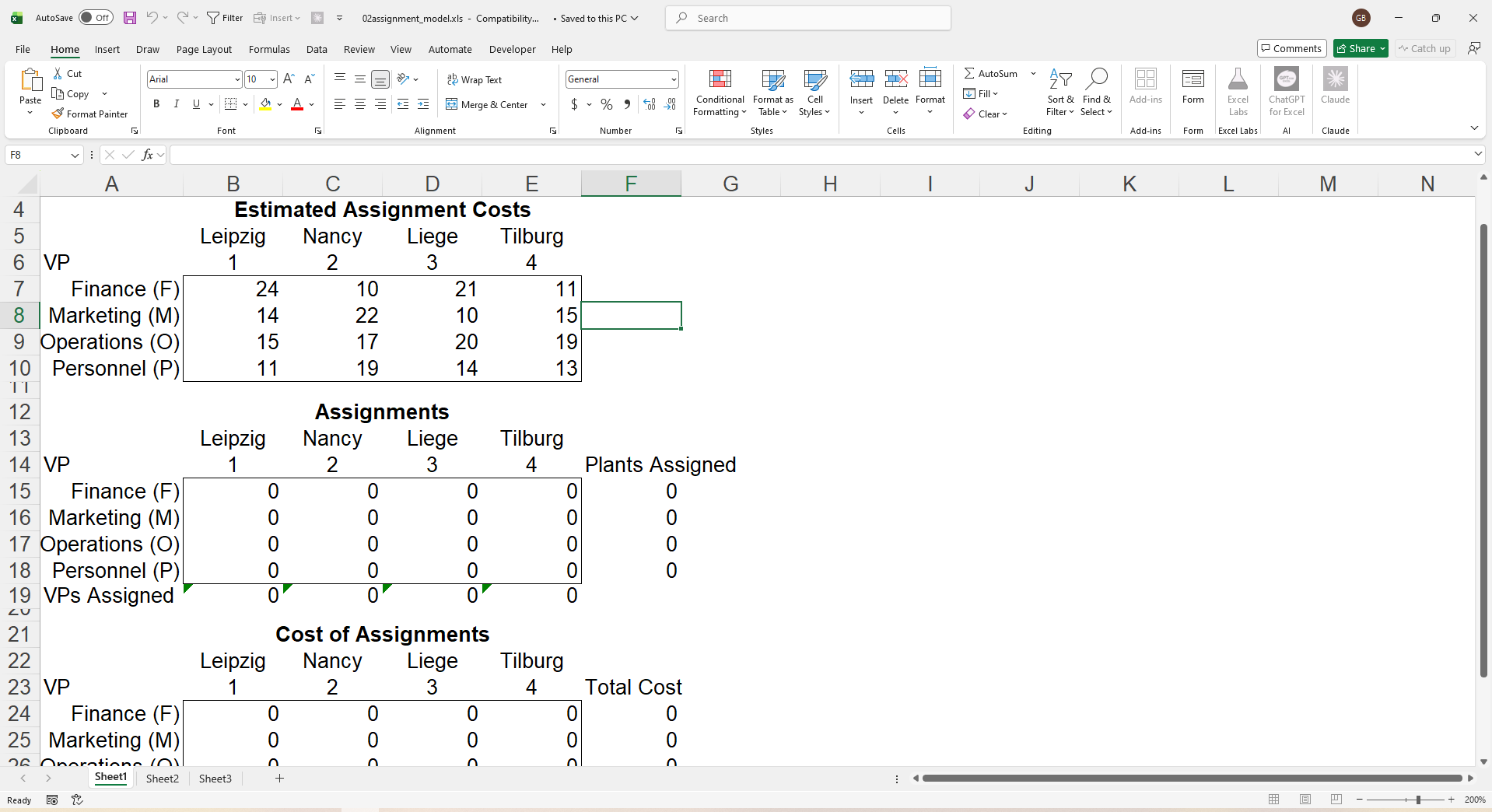Open the Developer tab
Image resolution: width=1492 pixels, height=812 pixels.
[x=512, y=49]
